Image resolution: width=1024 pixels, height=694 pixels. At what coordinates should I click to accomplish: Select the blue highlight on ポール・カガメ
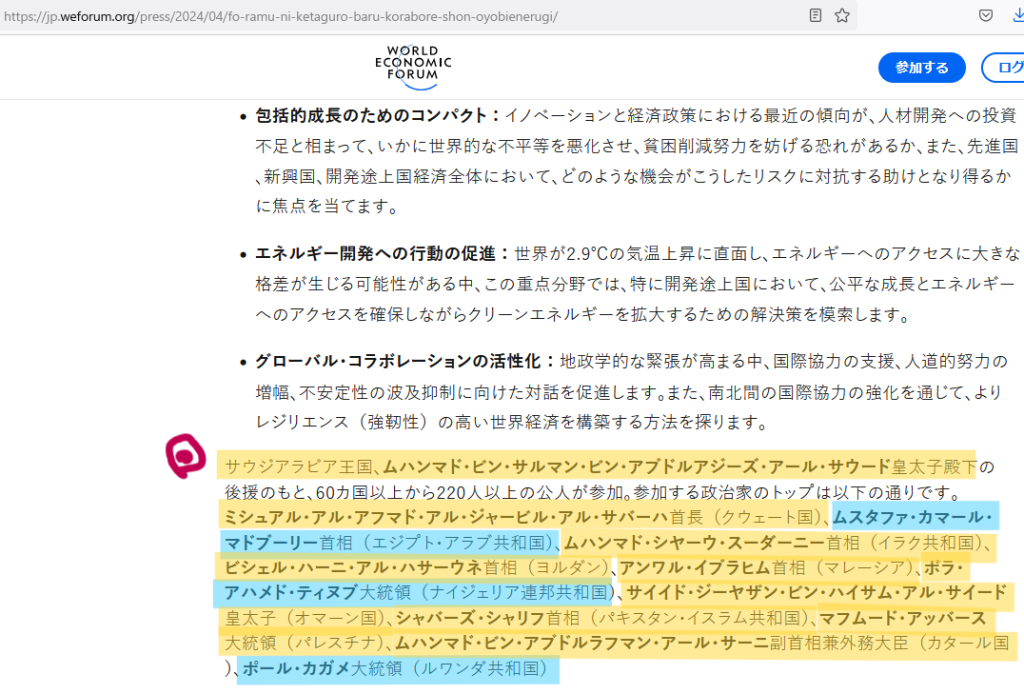coord(295,668)
